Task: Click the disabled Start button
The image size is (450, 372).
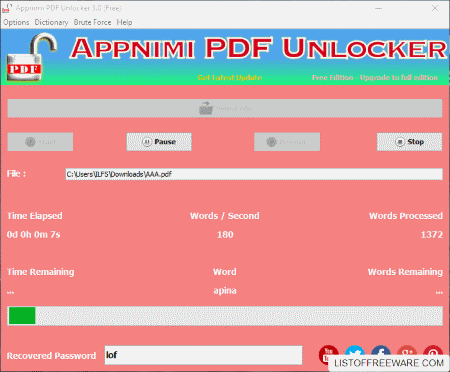Action: pyautogui.click(x=40, y=142)
